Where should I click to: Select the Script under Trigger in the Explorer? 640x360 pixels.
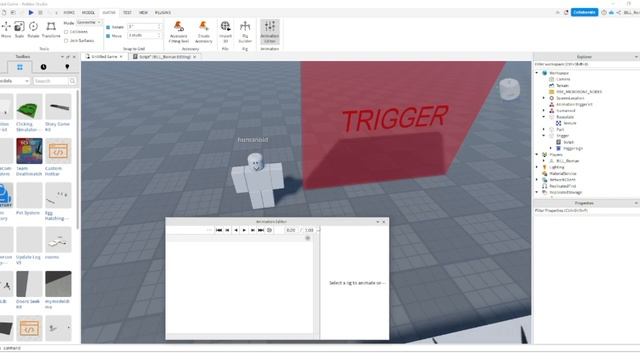568,142
